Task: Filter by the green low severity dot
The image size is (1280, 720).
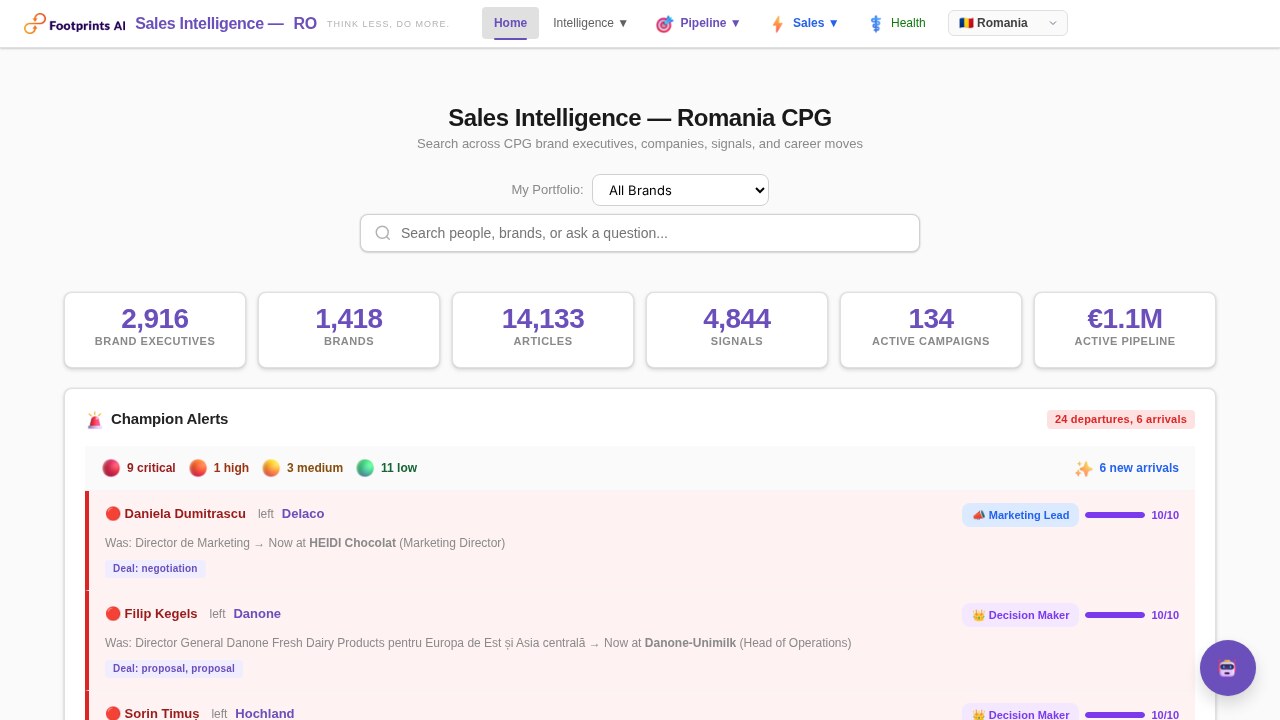Action: pos(365,468)
